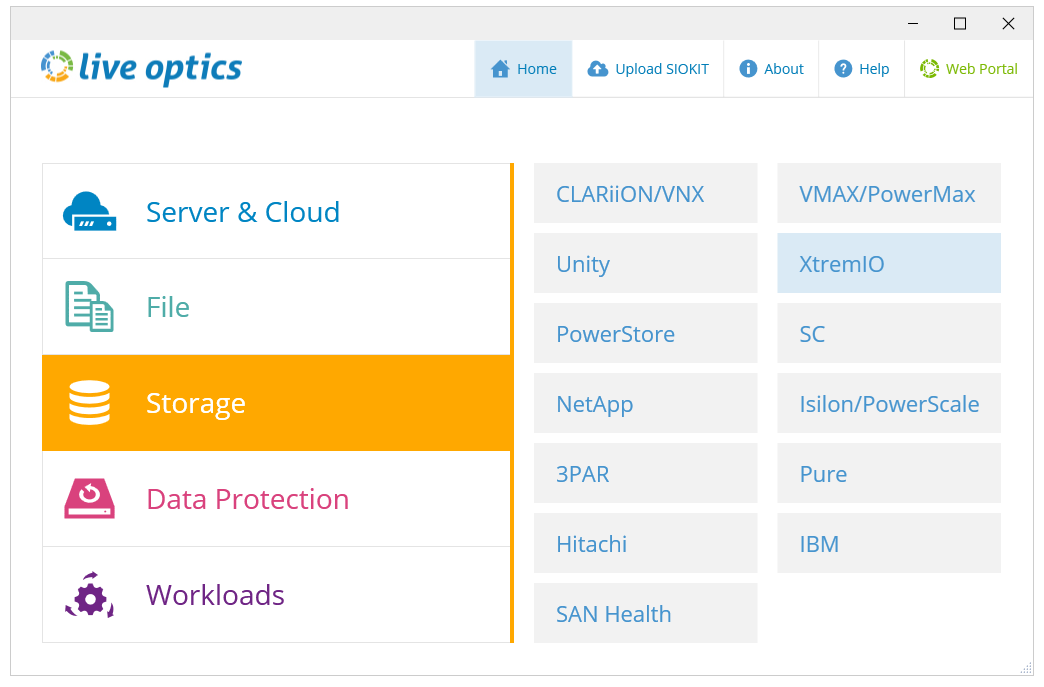The image size is (1044, 687).
Task: Select the Data Protection category
Action: tap(276, 499)
